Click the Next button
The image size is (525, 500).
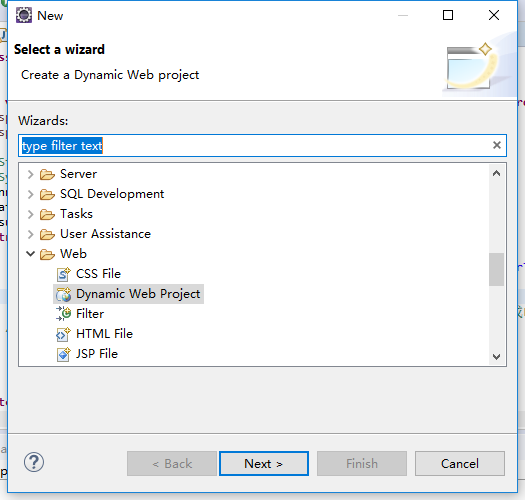click(x=264, y=463)
